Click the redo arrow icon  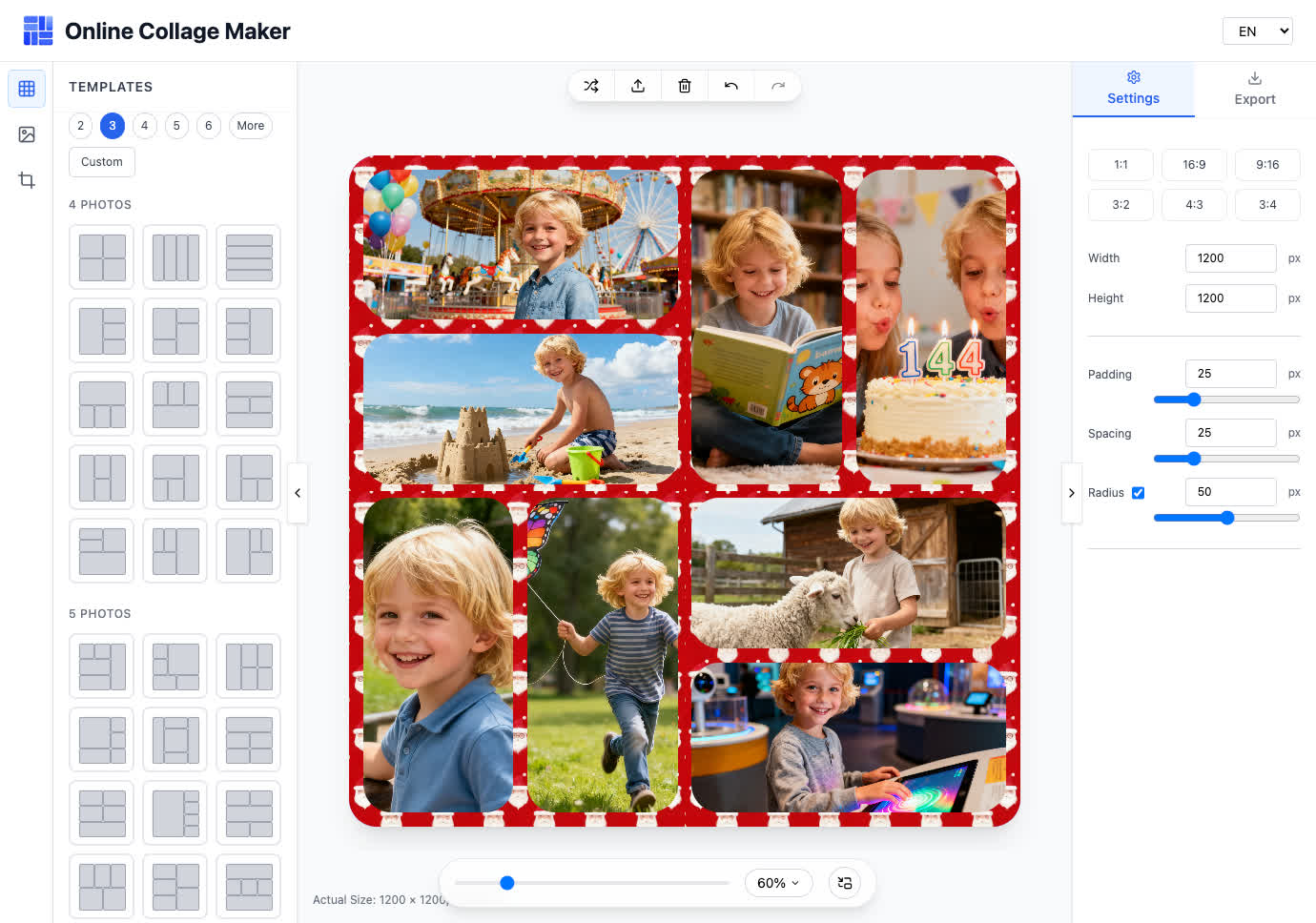point(778,86)
